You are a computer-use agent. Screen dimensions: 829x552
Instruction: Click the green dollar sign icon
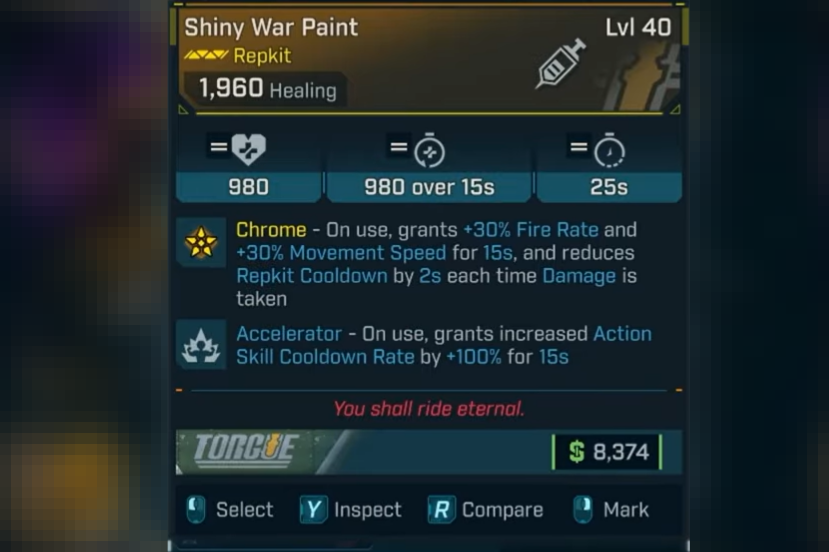coord(577,452)
